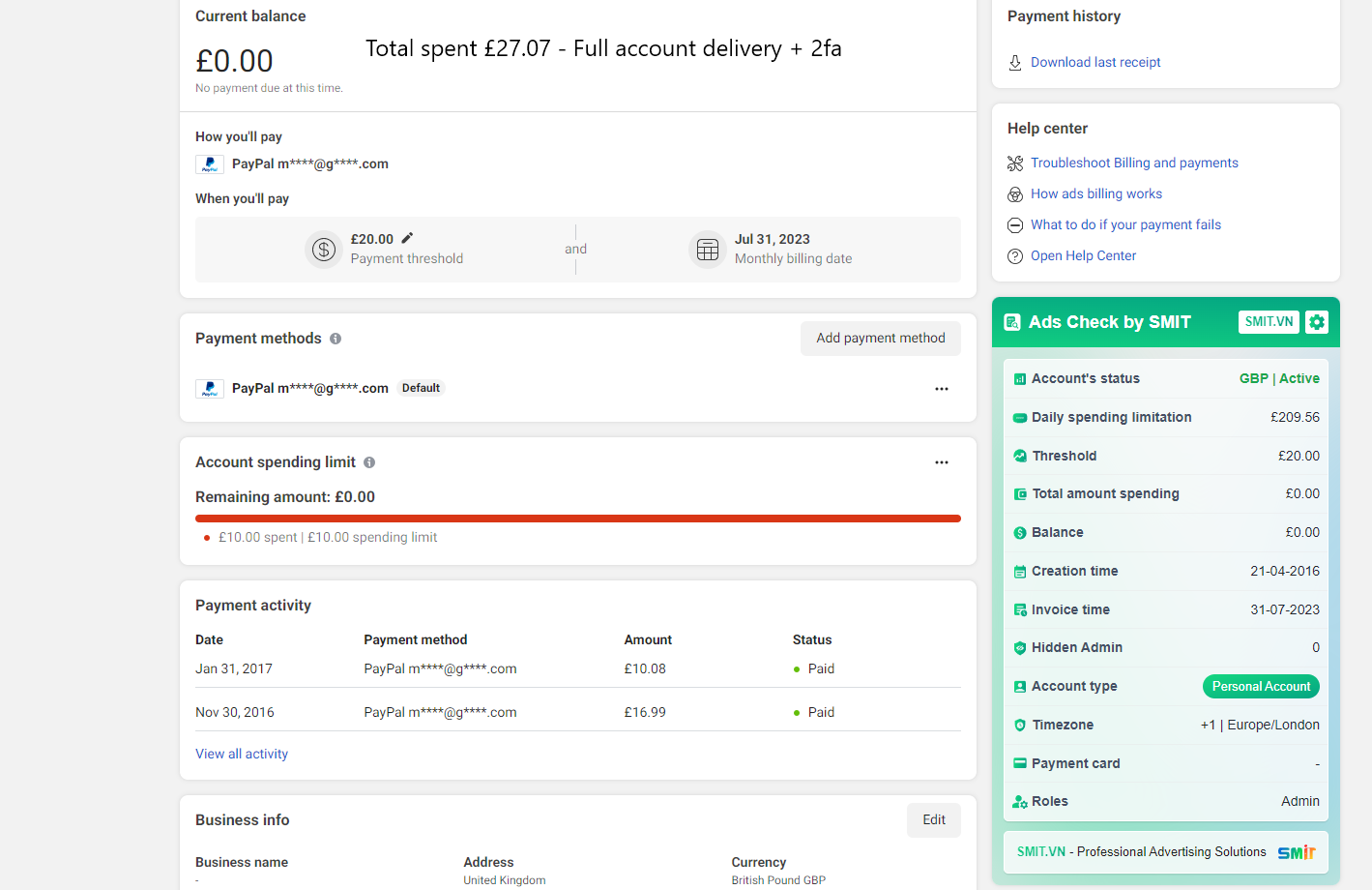Viewport: 1372px width, 890px height.
Task: Click the Remaining amount: £0.00 text
Action: [x=285, y=497]
